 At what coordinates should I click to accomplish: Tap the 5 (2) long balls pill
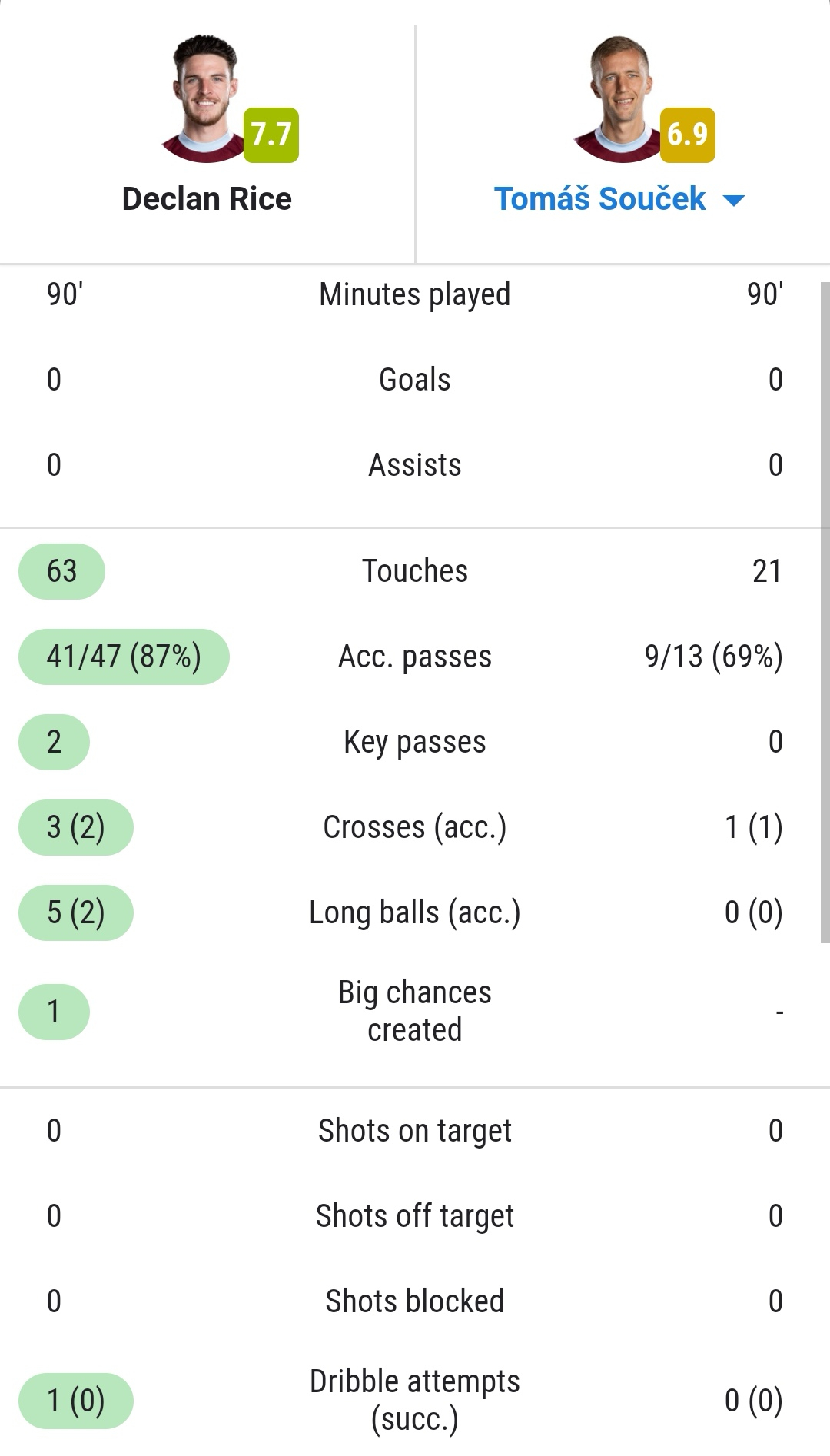(x=76, y=912)
